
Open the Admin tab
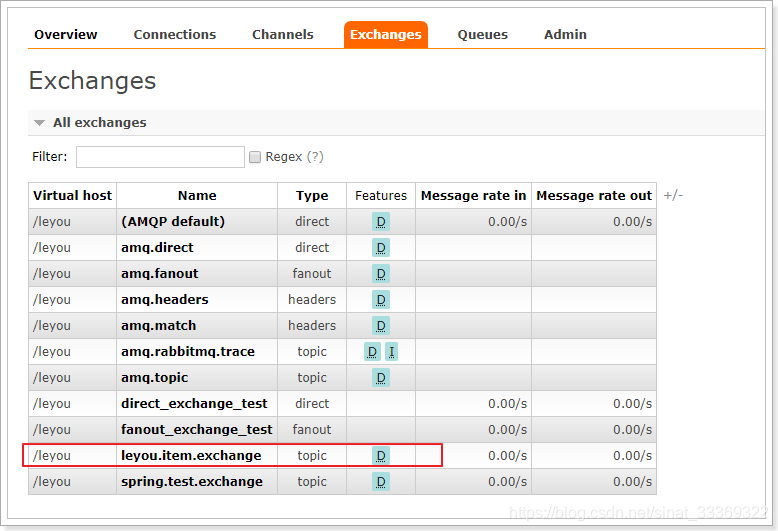[565, 35]
